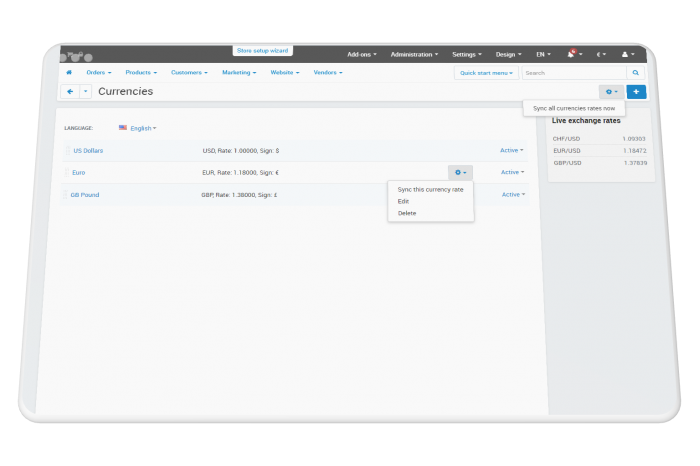Click the GBP/USD exchange rate row
Screen dimensions: 700x466
pos(600,163)
